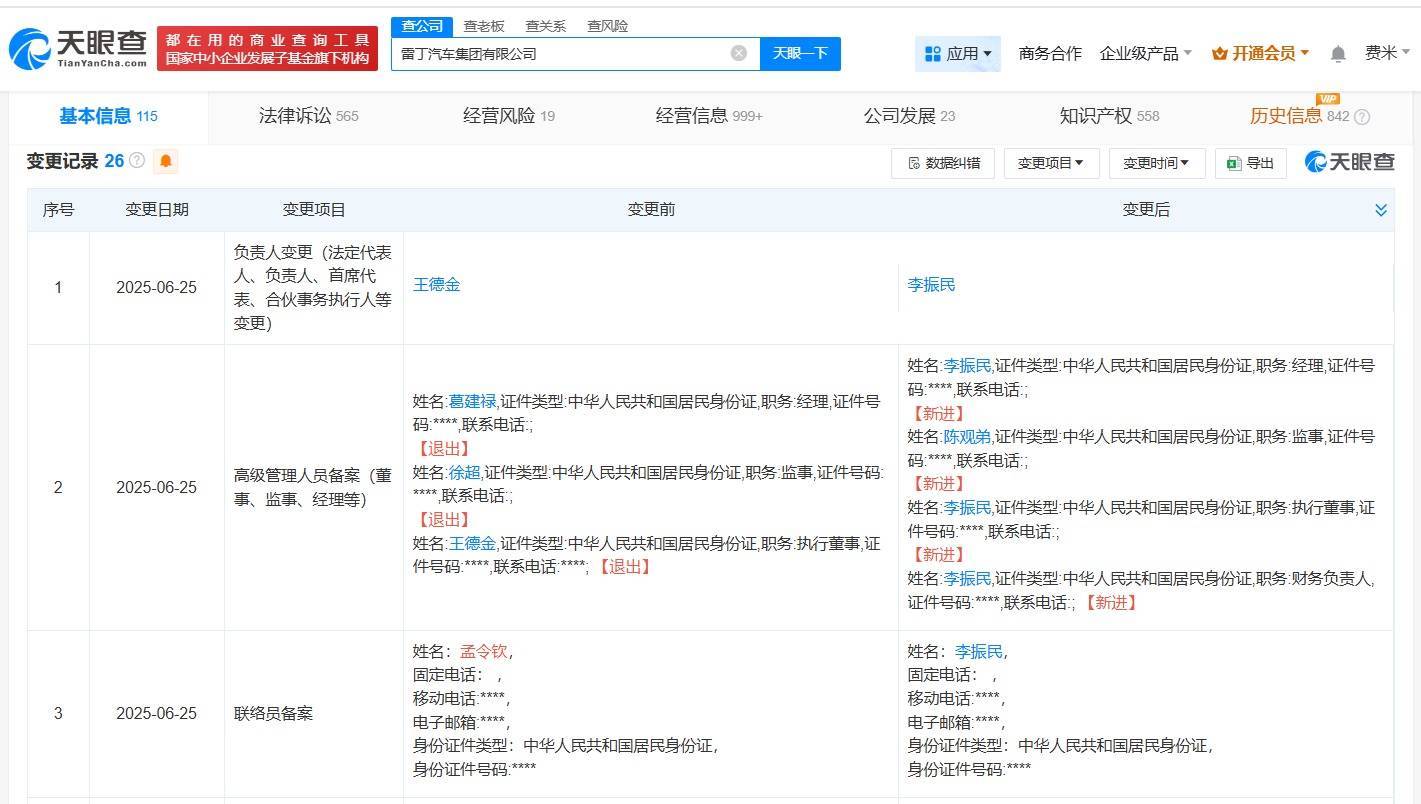The image size is (1421, 804).
Task: Open the 应用 apps dropdown
Action: (958, 54)
